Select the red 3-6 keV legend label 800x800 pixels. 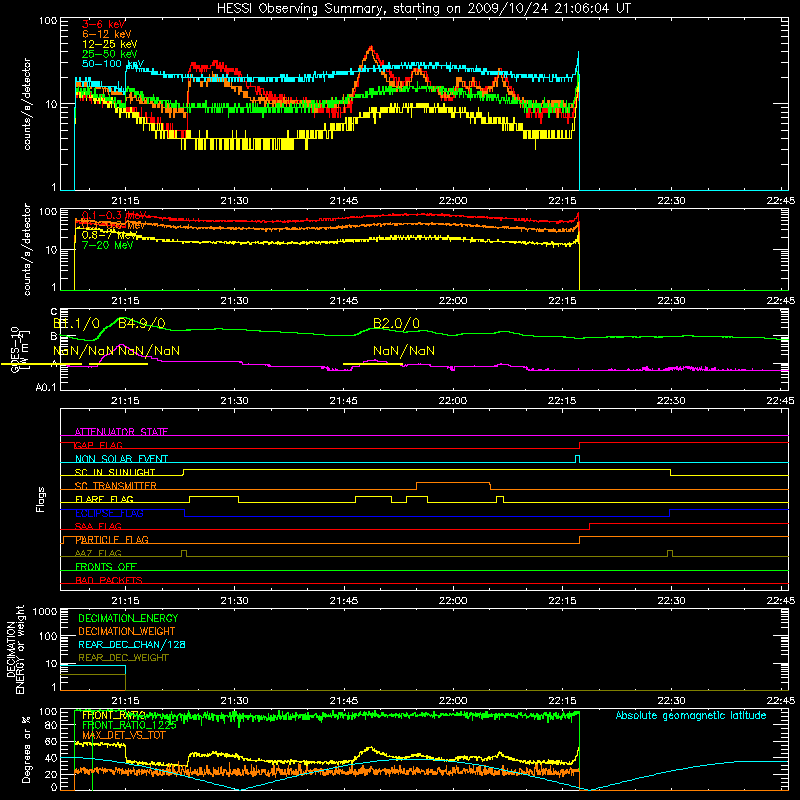coord(104,24)
